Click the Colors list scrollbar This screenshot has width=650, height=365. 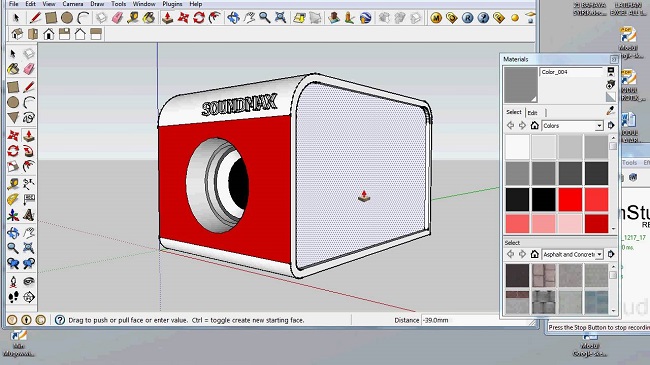coord(613,183)
